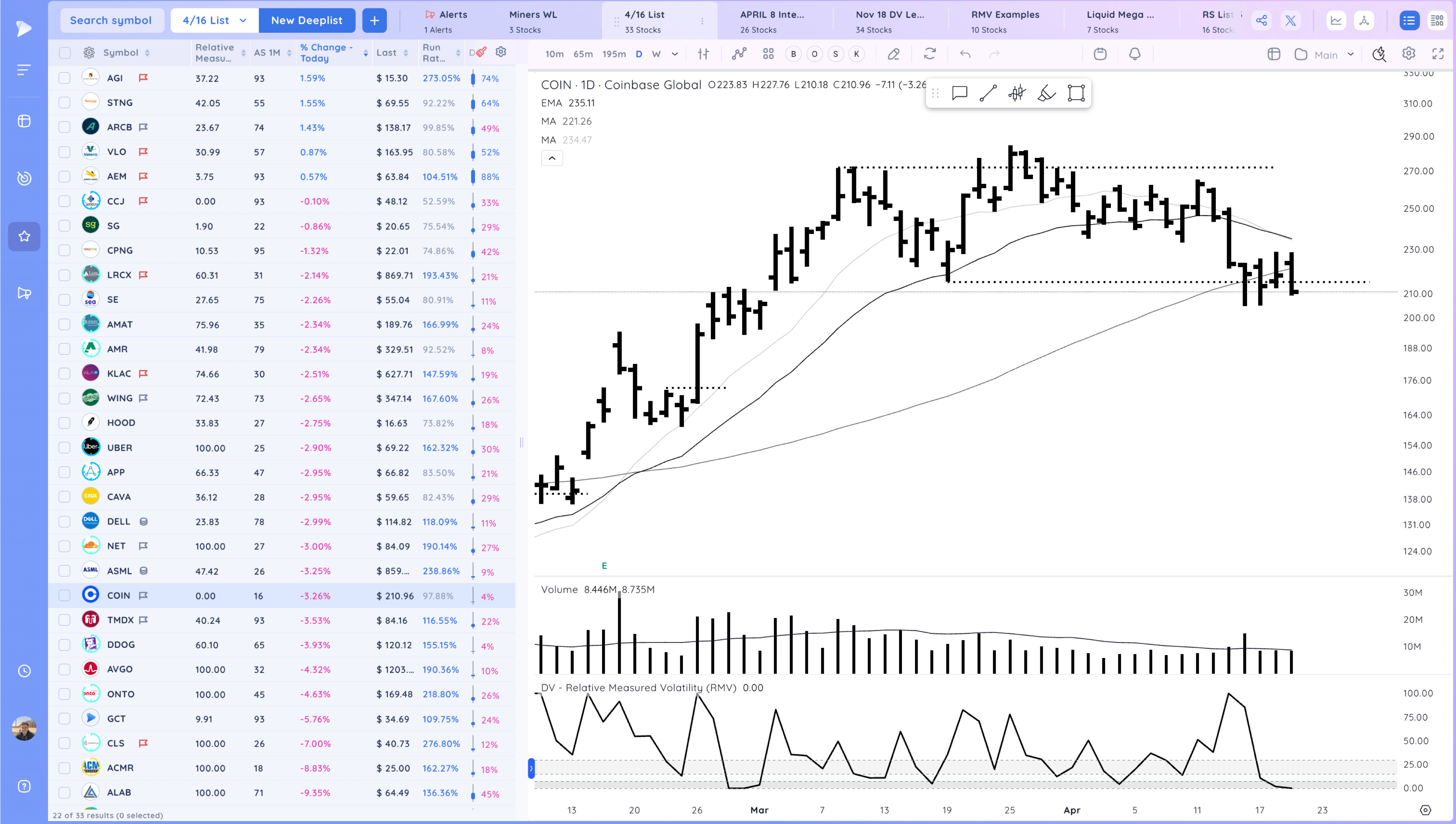Select the eraser tool in chart toolbar
This screenshot has height=824, width=1456.
coord(894,54)
